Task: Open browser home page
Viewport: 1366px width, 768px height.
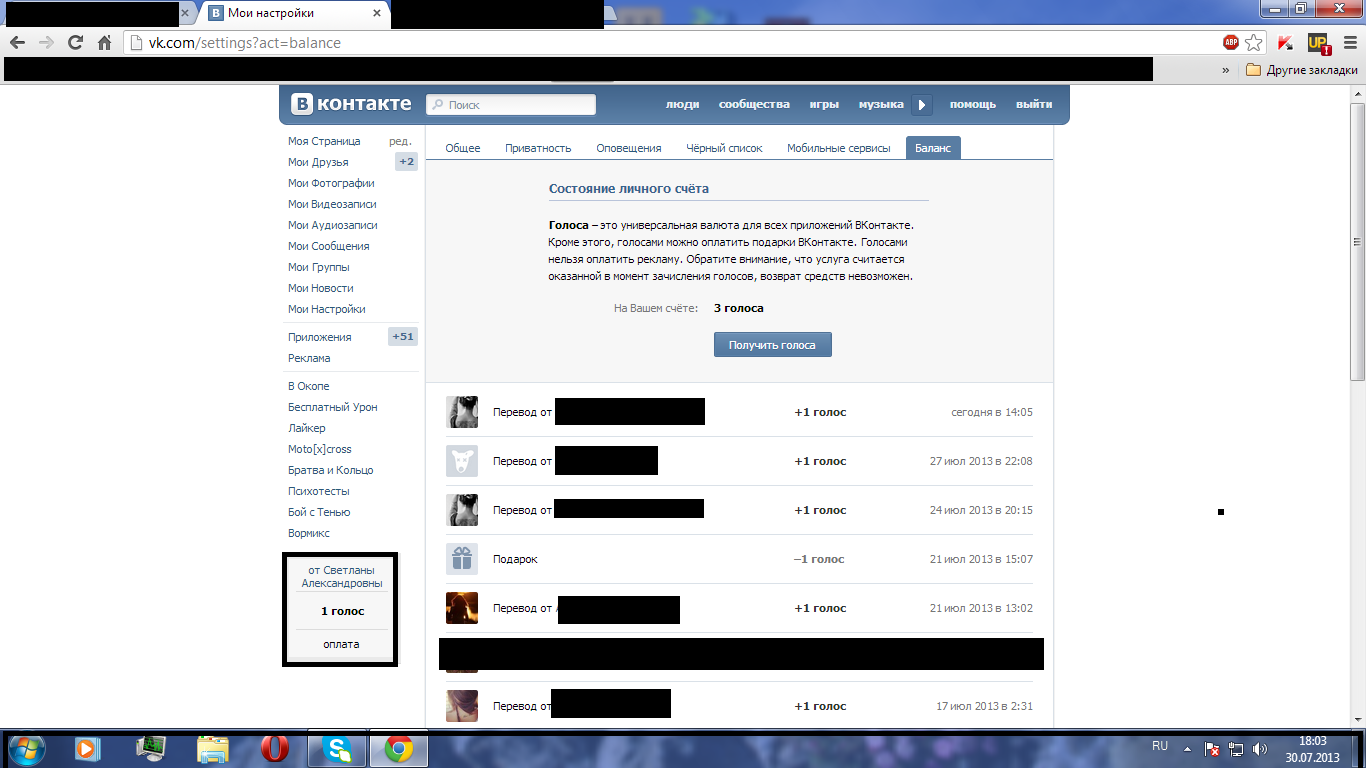Action: pyautogui.click(x=104, y=43)
